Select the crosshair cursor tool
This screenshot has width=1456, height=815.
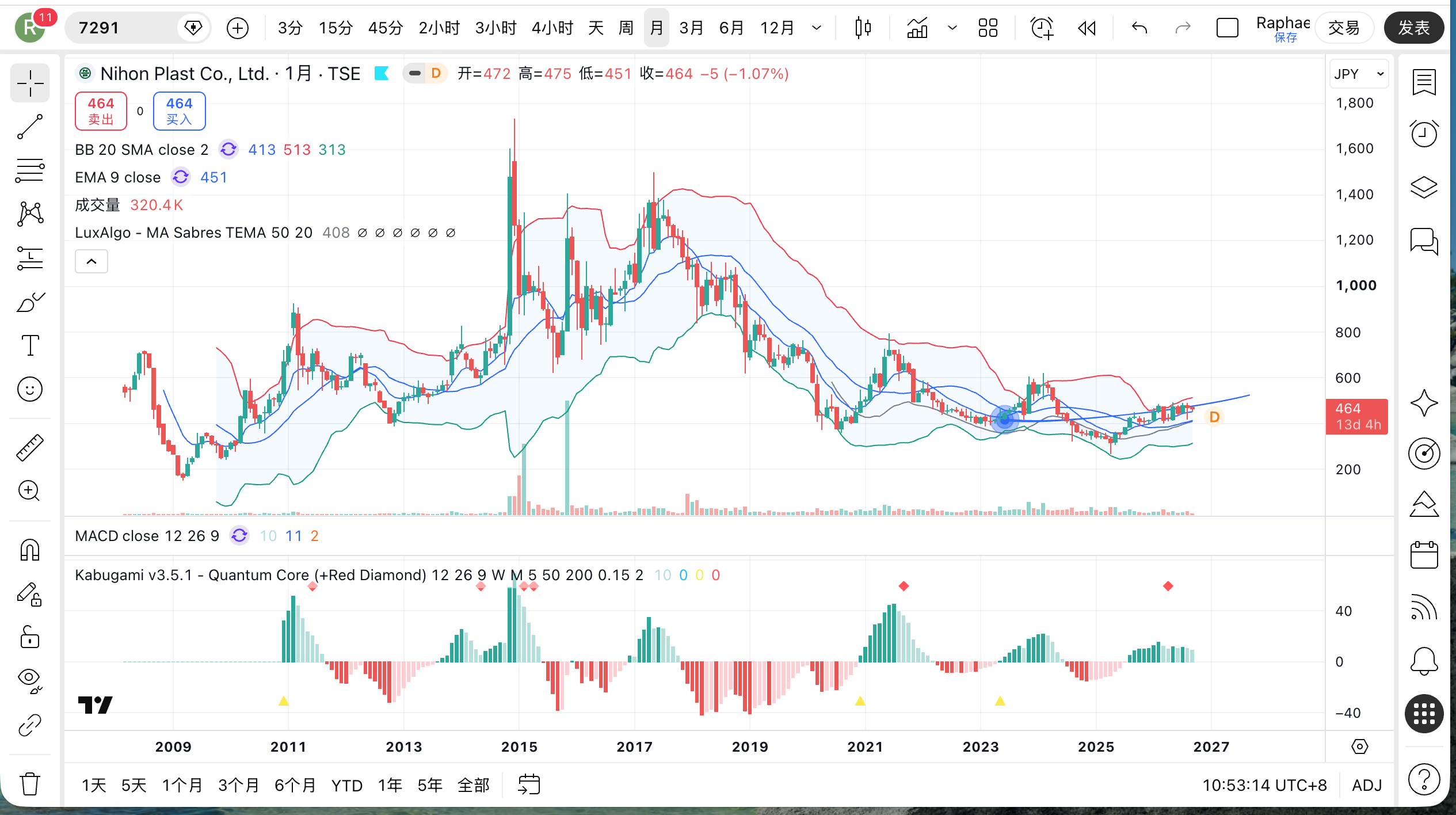[30, 84]
